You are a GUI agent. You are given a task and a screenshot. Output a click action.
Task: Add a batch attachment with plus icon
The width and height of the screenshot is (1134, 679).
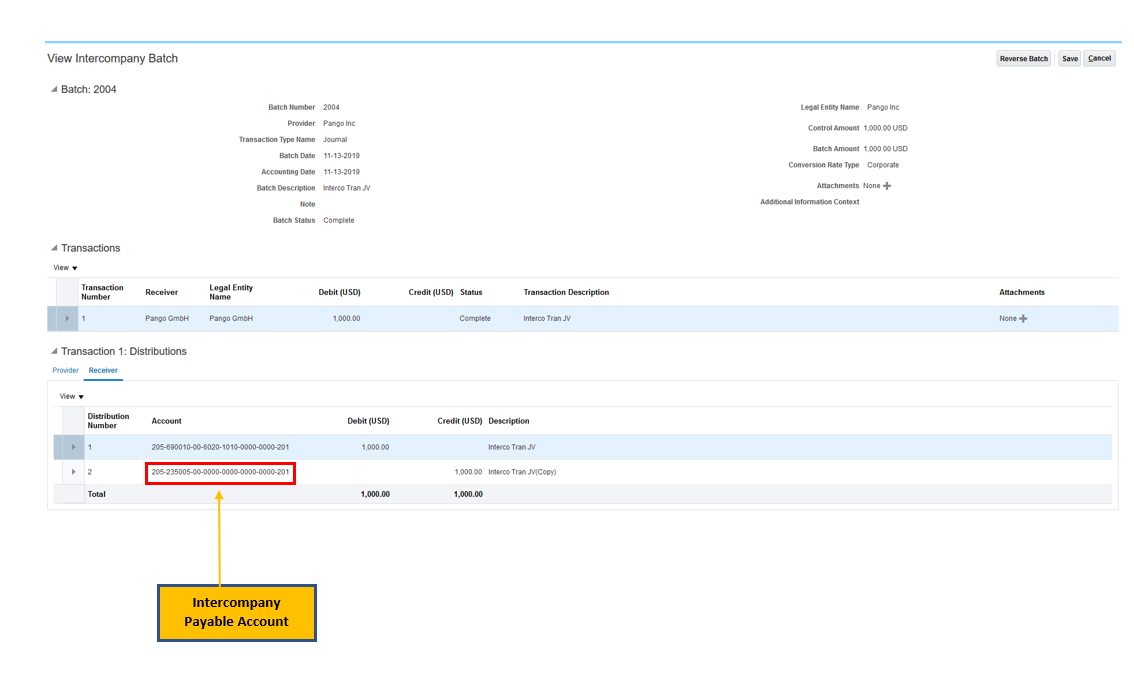(887, 186)
